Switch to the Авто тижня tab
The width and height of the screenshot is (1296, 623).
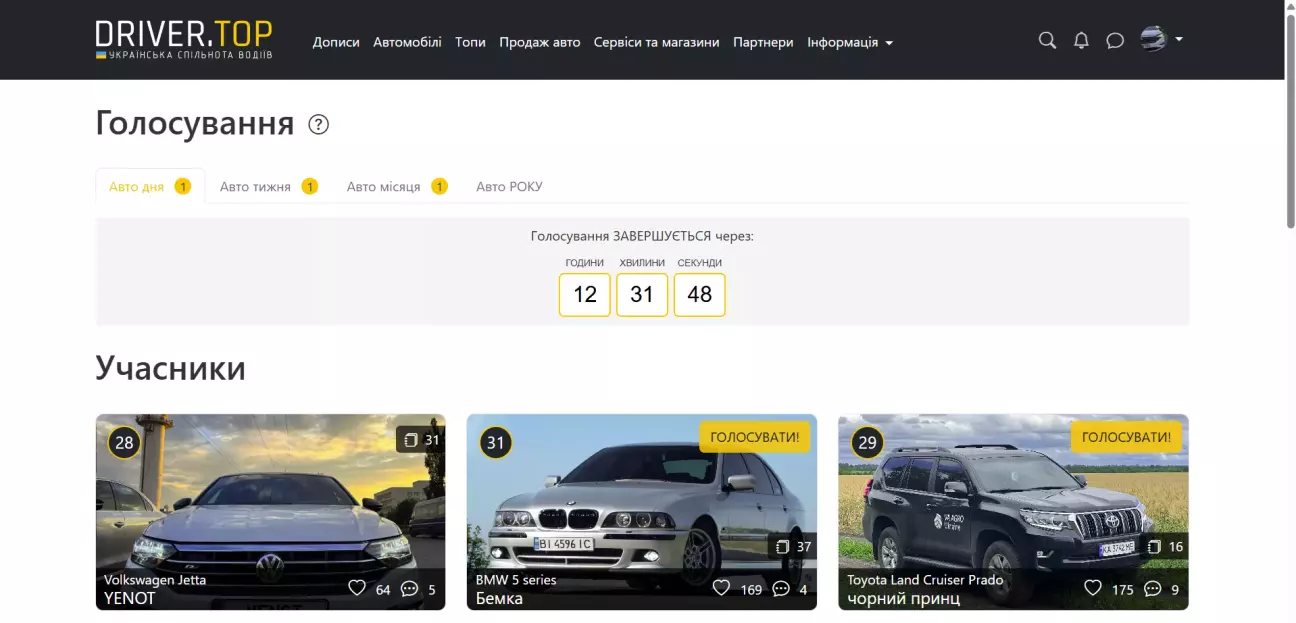256,187
